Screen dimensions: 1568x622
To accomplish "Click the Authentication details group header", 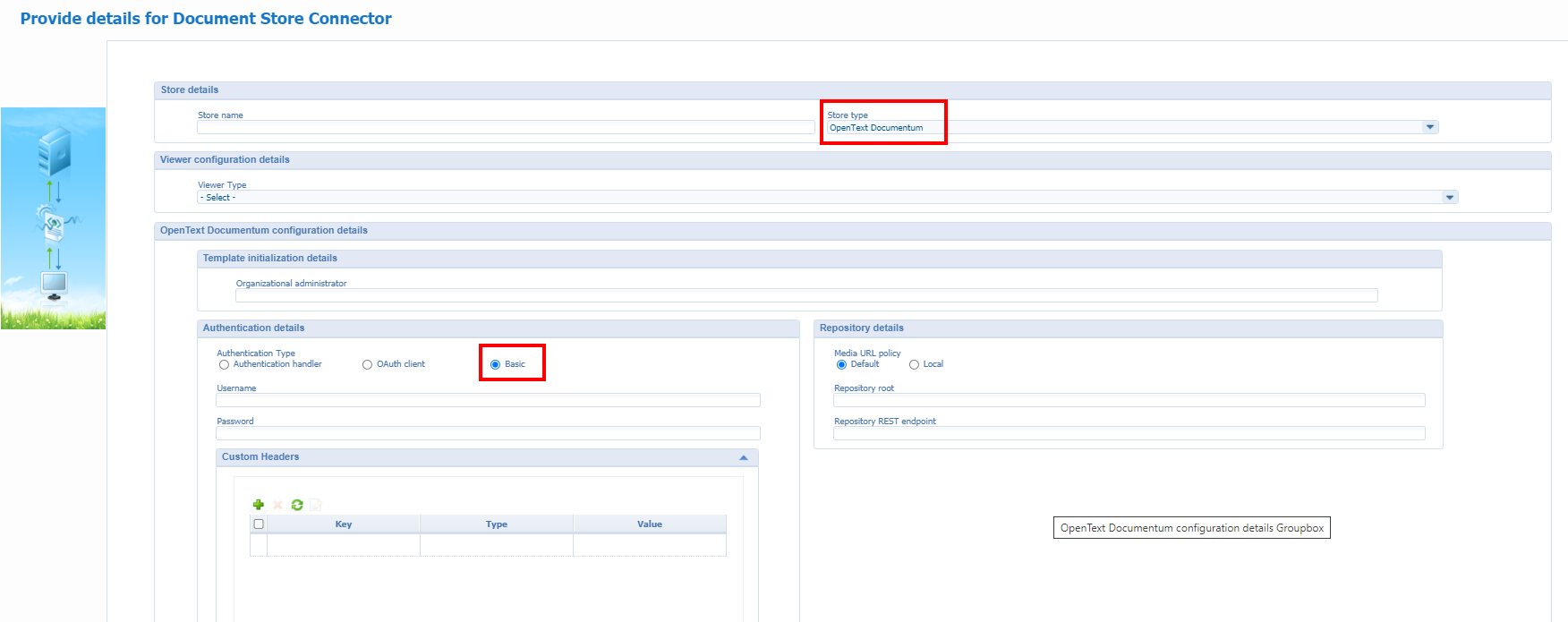I will click(x=498, y=328).
